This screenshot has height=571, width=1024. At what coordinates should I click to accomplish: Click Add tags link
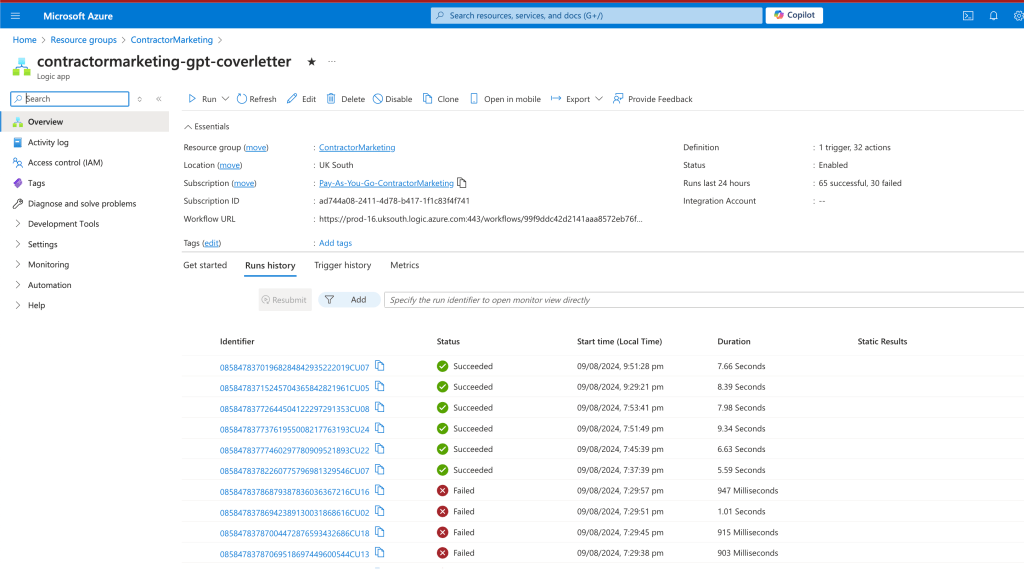click(335, 243)
